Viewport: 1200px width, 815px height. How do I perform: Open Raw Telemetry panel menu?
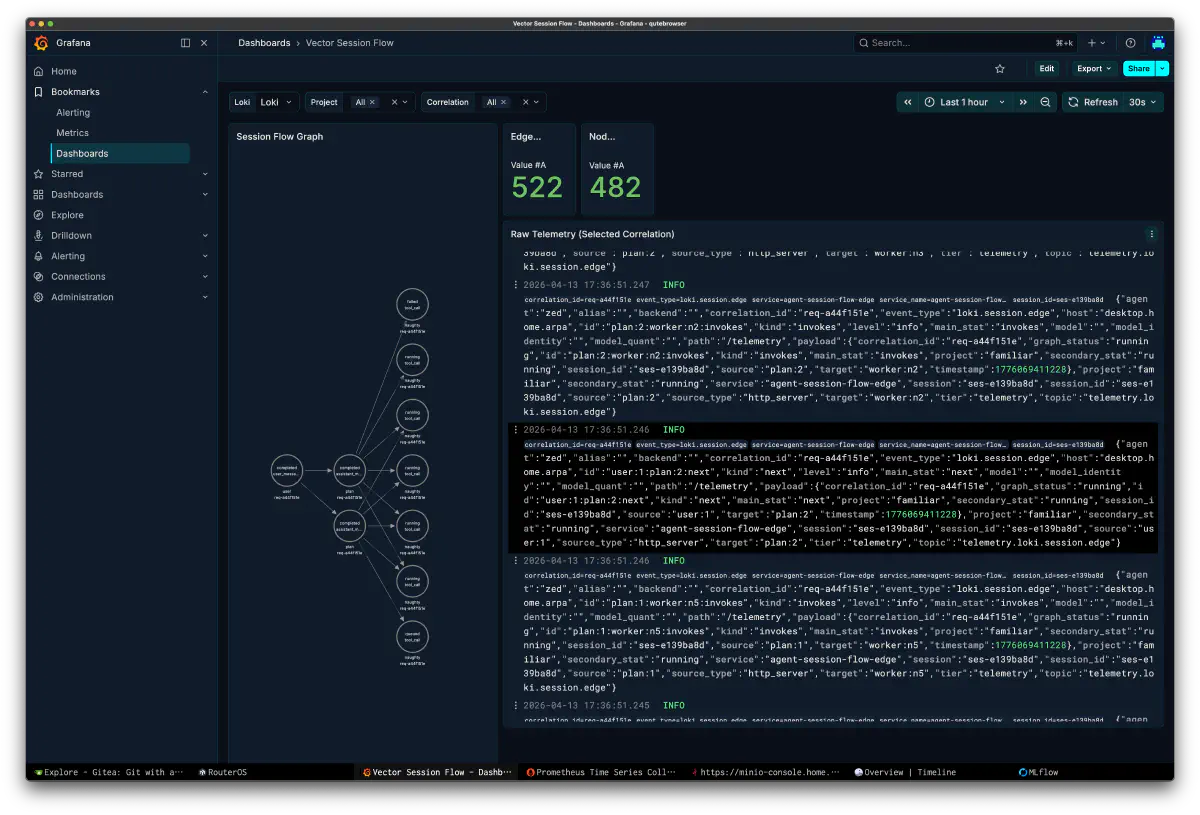click(x=1151, y=234)
